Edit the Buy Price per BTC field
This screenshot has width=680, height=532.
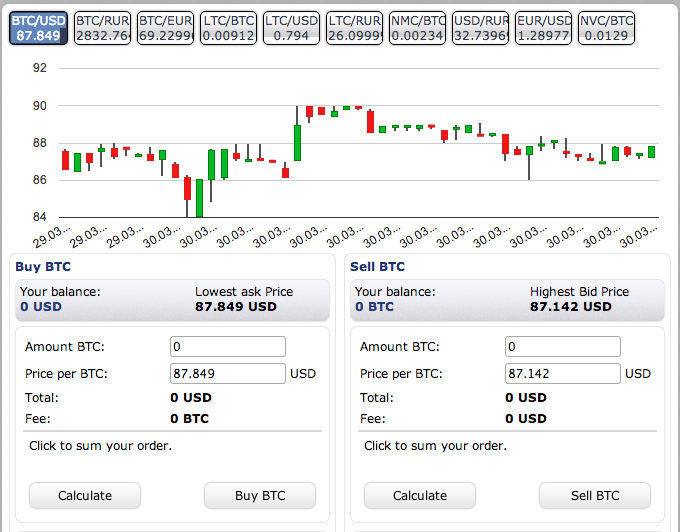tap(228, 373)
